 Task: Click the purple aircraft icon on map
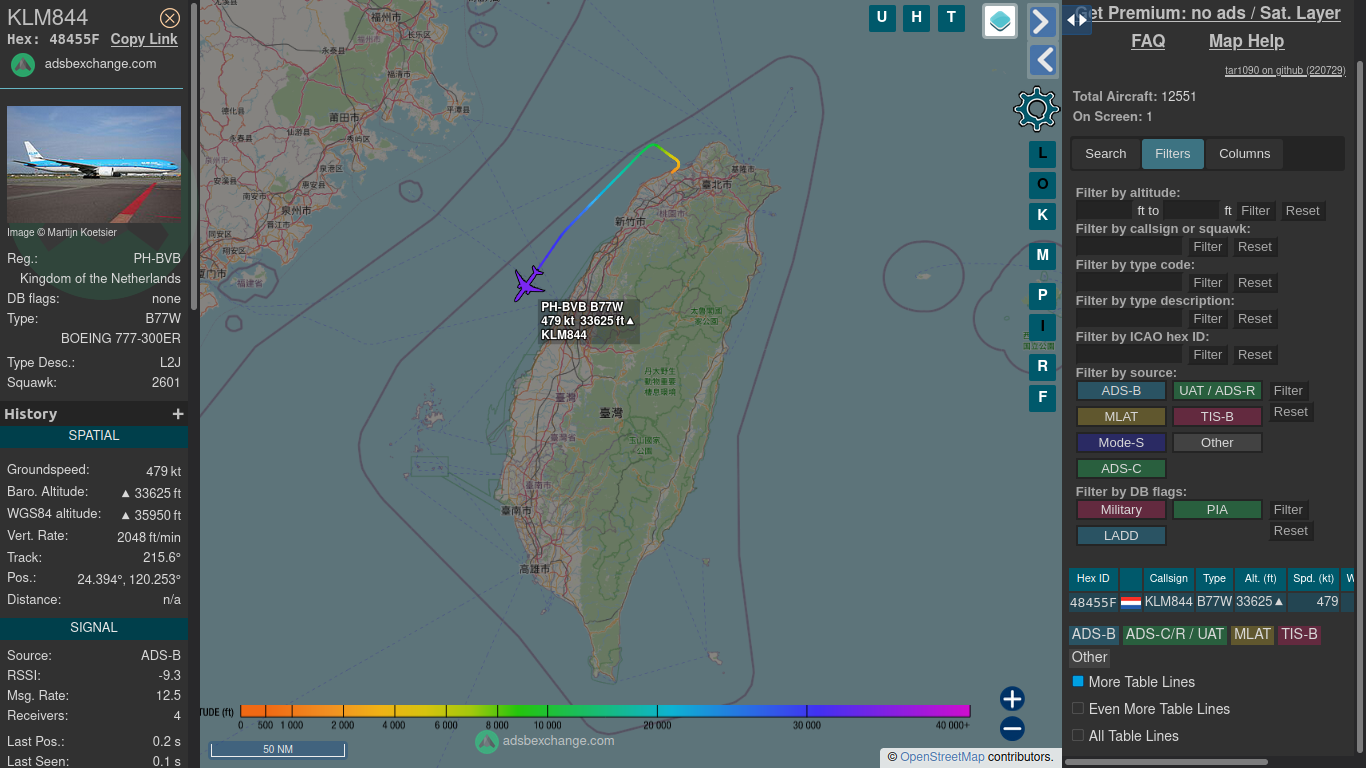point(528,283)
